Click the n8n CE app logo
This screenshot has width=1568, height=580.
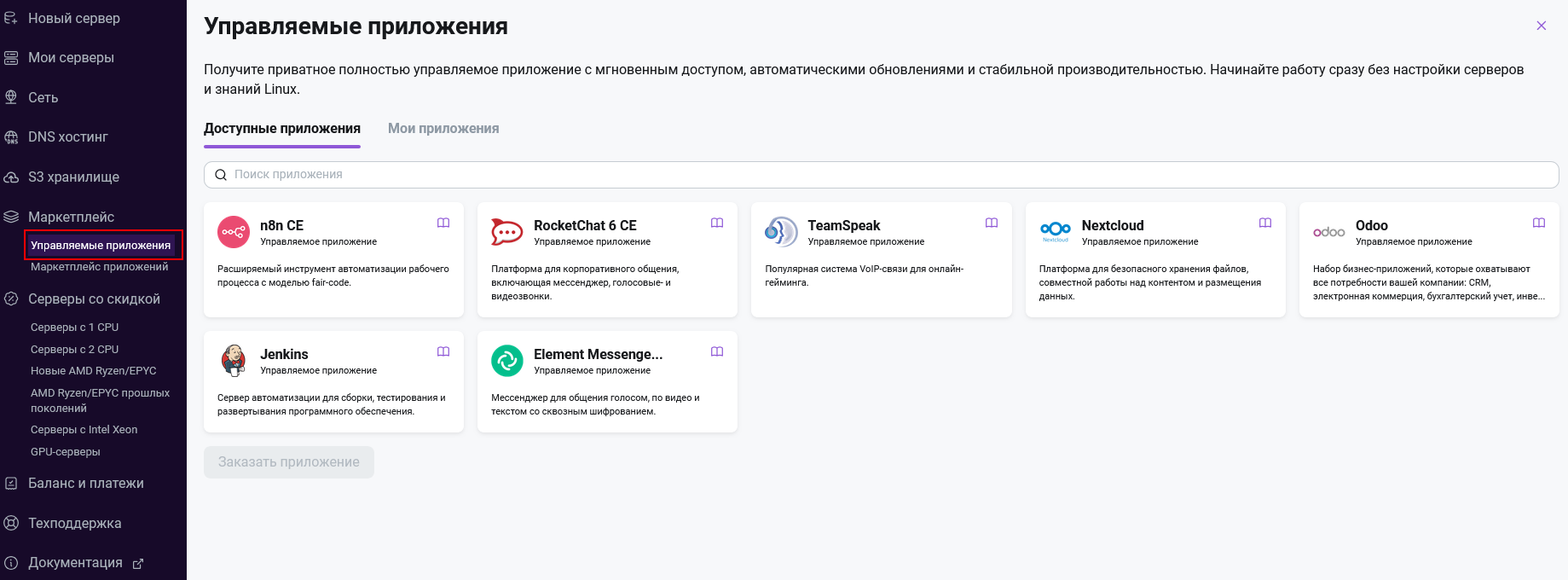click(x=234, y=232)
